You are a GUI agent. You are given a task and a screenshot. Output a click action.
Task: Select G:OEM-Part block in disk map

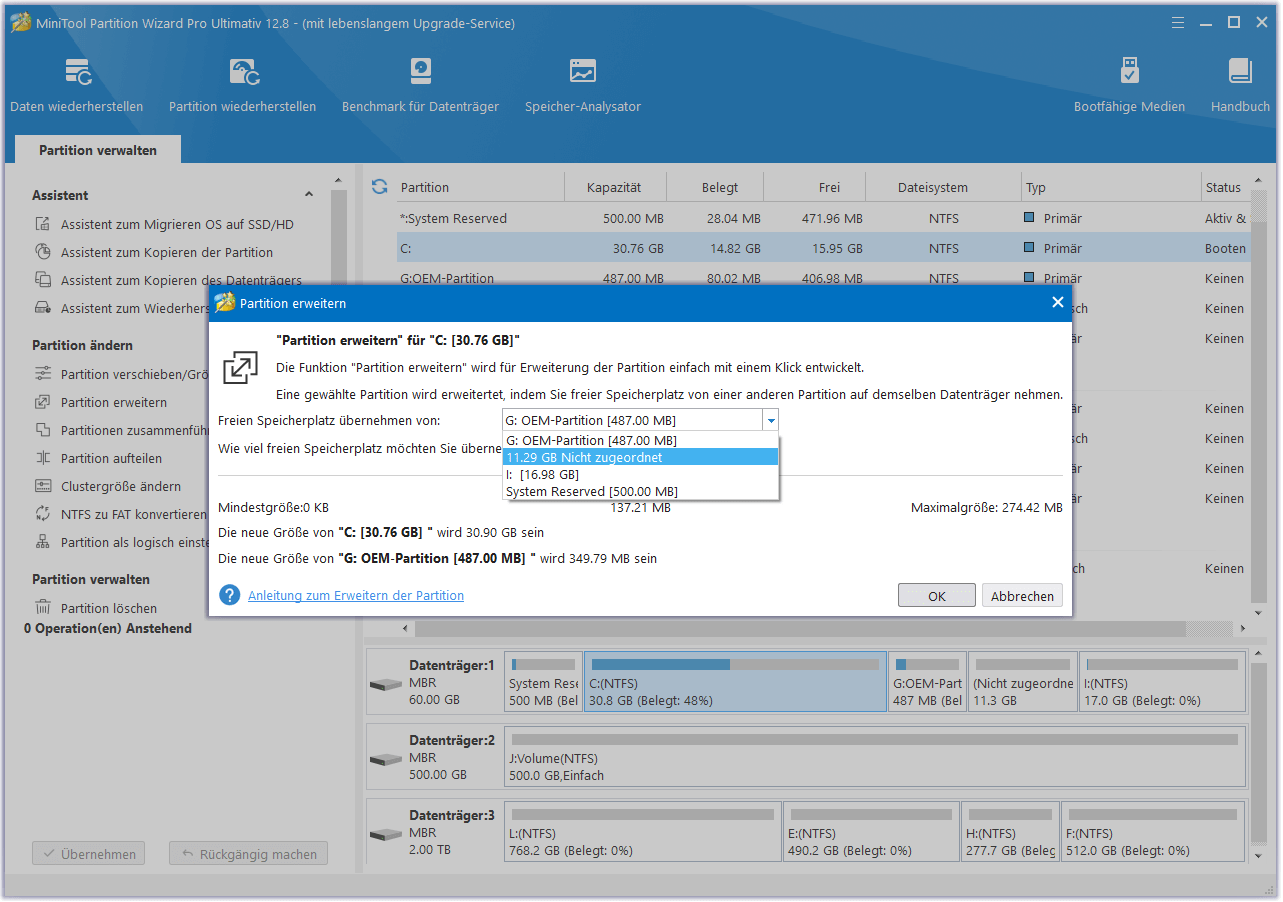[x=927, y=682]
